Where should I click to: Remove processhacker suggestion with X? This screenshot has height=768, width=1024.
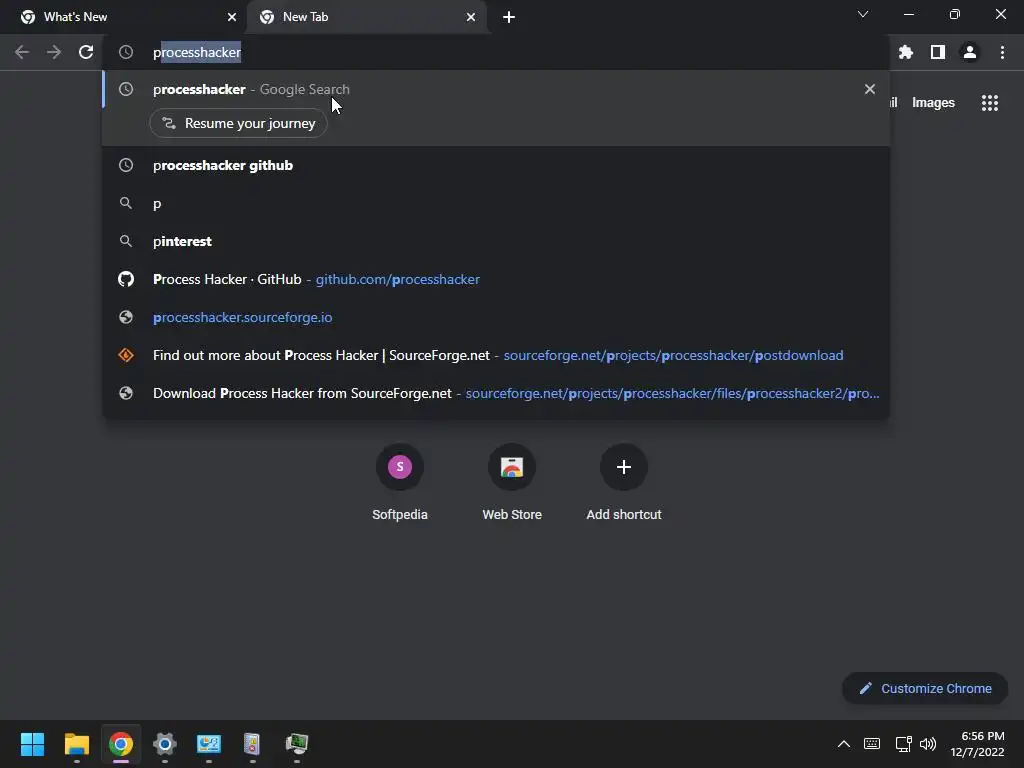pos(870,89)
